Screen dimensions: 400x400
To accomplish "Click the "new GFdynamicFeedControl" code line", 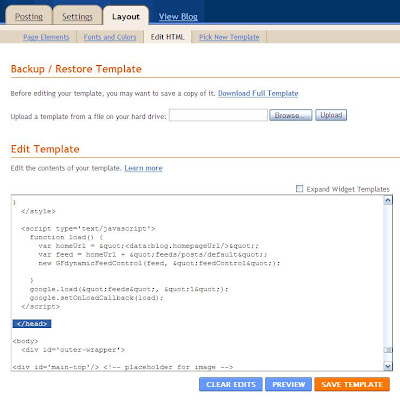I will point(159,263).
